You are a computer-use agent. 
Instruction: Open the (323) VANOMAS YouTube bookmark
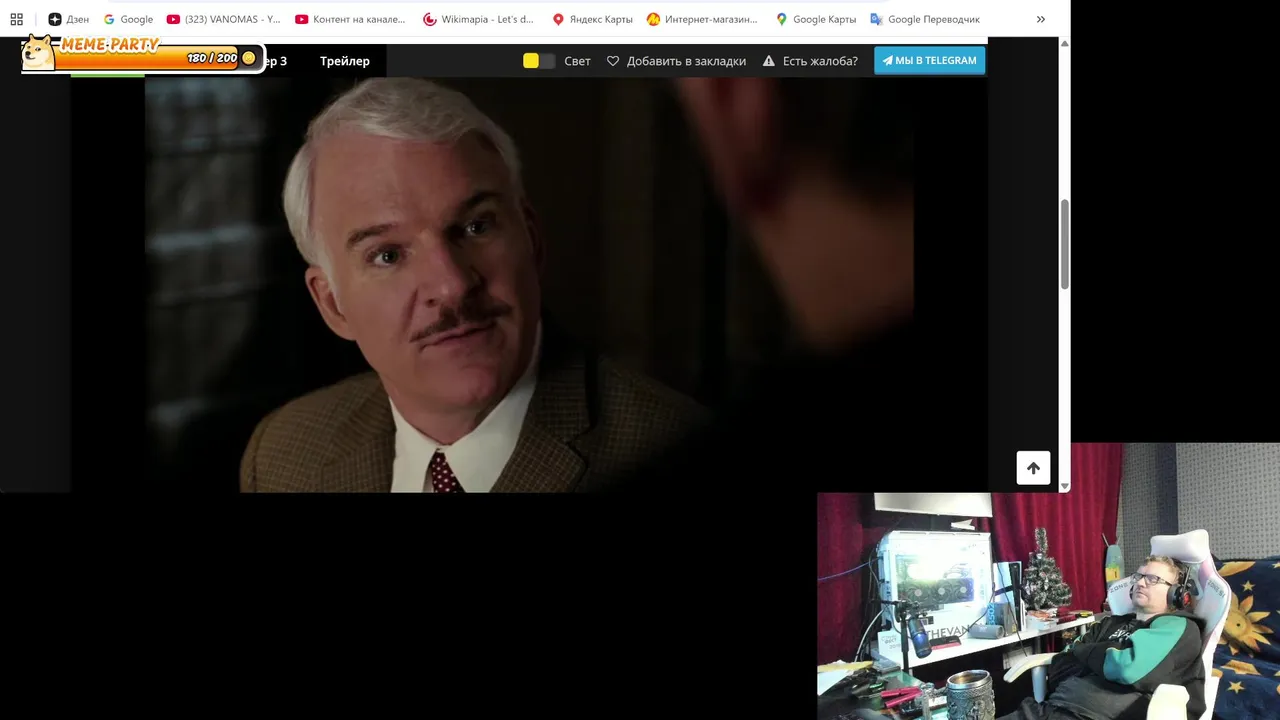(x=224, y=19)
